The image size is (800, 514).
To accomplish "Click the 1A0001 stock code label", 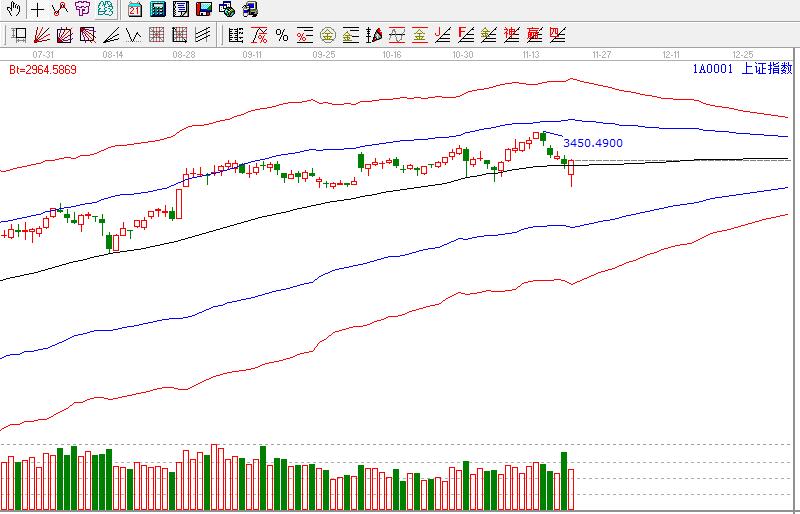I will pos(711,69).
